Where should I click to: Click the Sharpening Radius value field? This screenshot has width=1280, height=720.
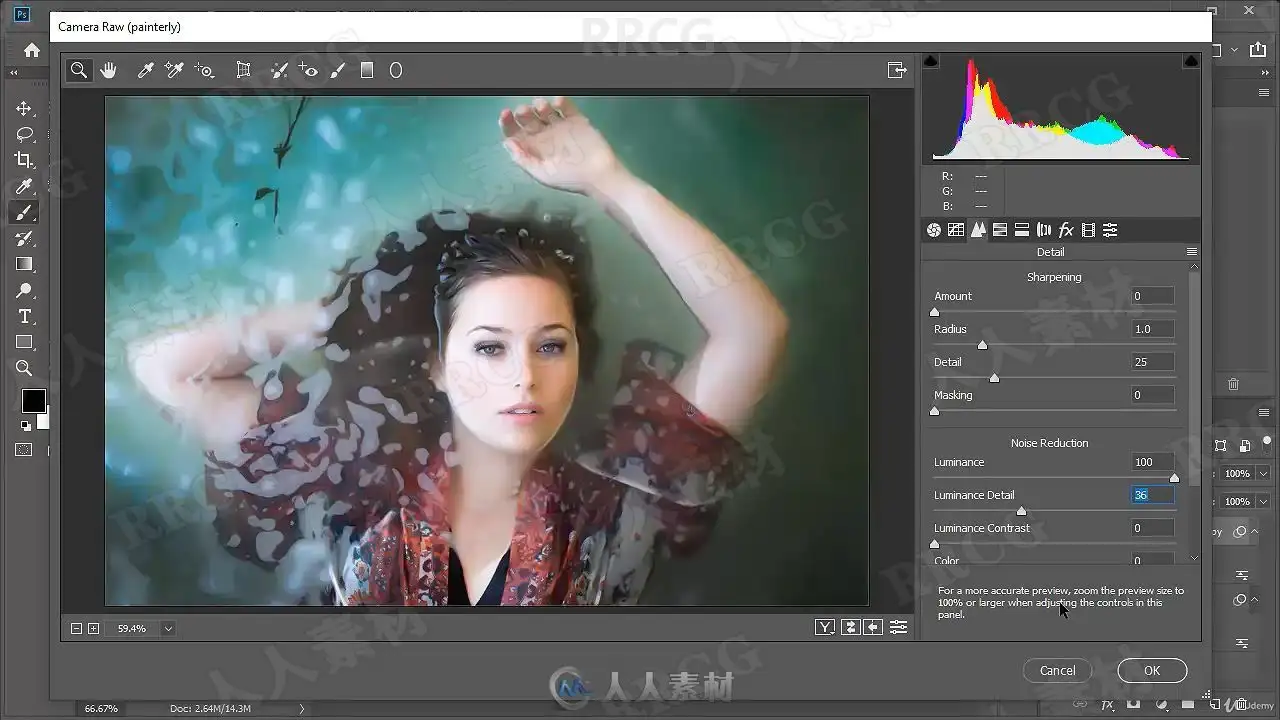click(1153, 329)
